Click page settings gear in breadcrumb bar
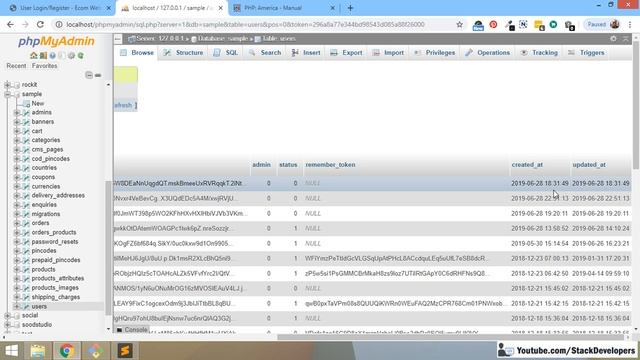The image size is (640, 360). [x=613, y=38]
